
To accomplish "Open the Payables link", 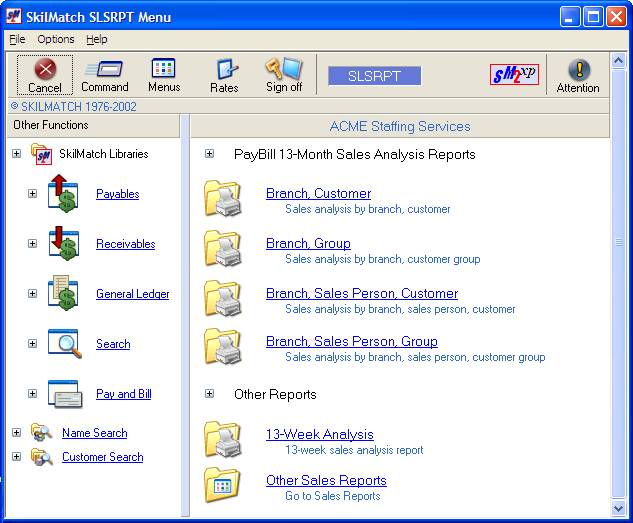I will (117, 194).
